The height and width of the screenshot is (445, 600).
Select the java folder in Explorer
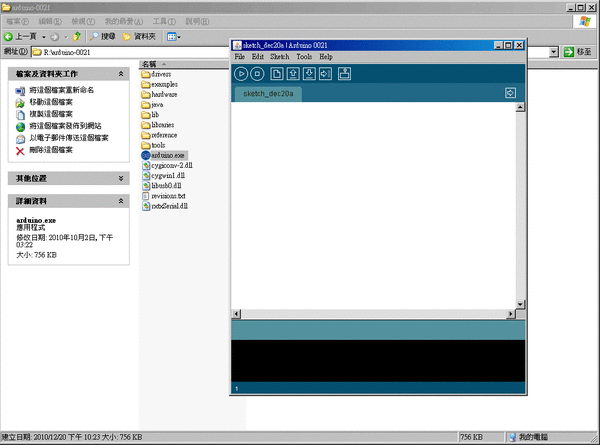(x=152, y=104)
